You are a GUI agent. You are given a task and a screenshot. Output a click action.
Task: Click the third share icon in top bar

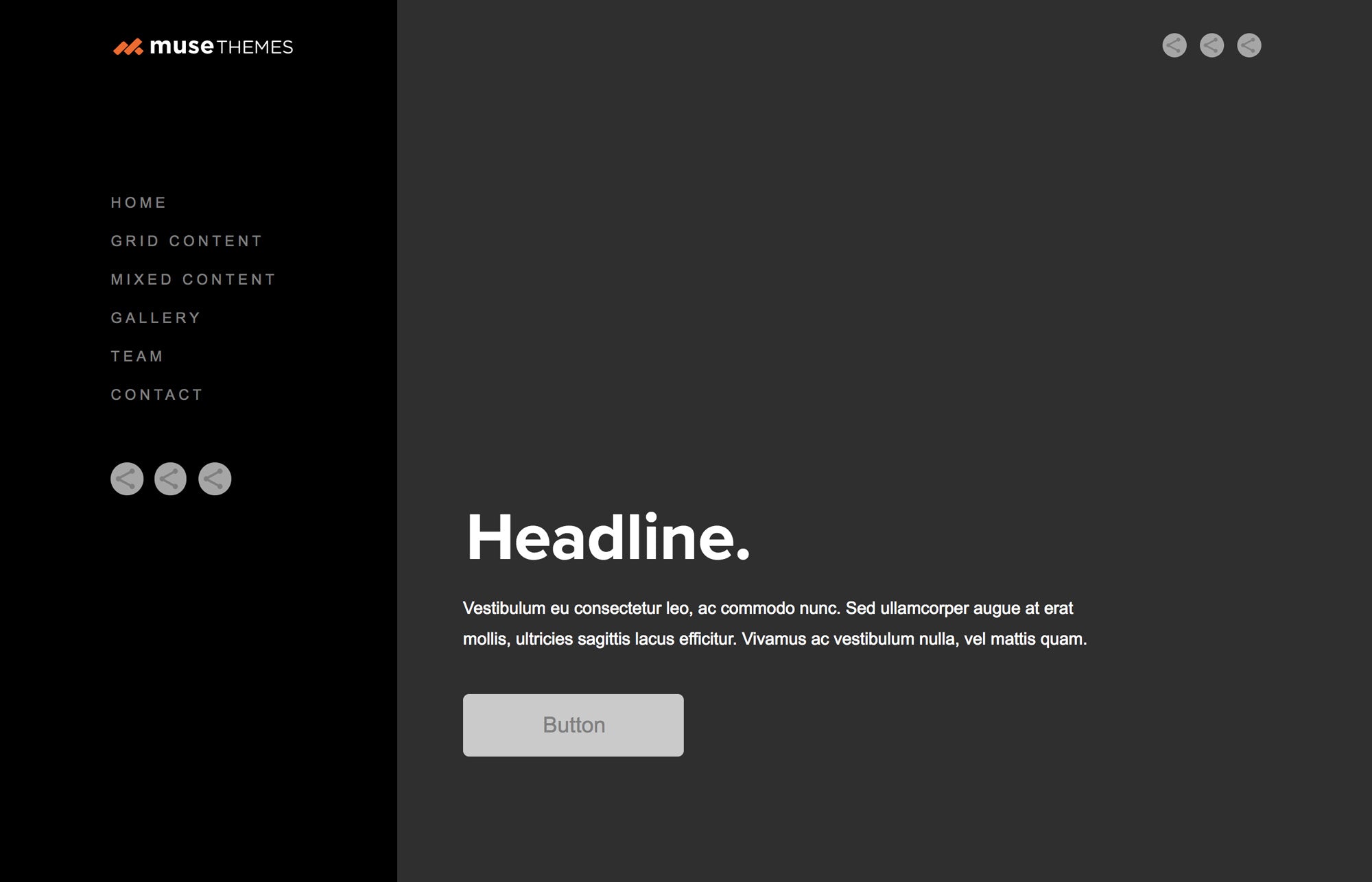[x=1248, y=44]
